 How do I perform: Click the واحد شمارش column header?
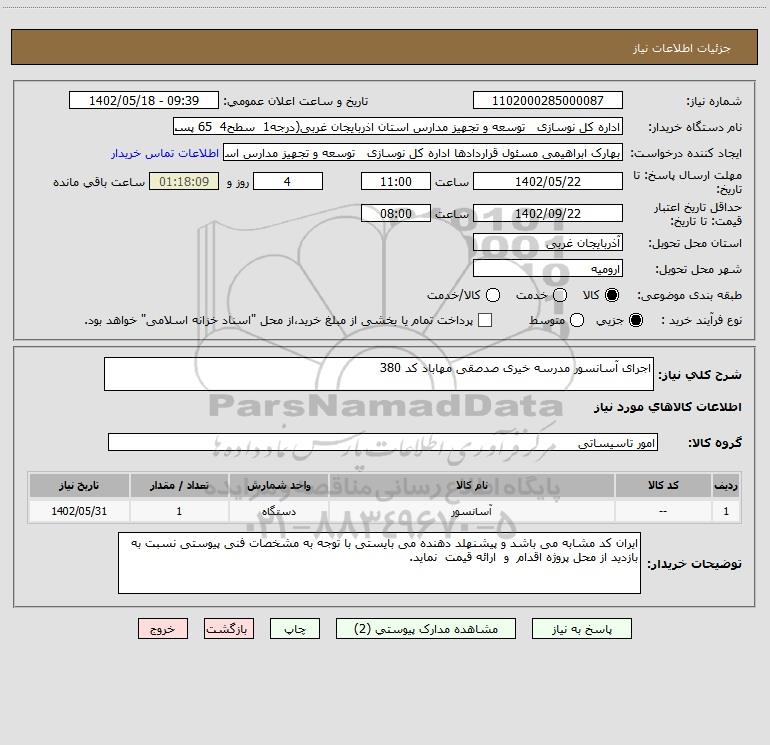click(278, 485)
